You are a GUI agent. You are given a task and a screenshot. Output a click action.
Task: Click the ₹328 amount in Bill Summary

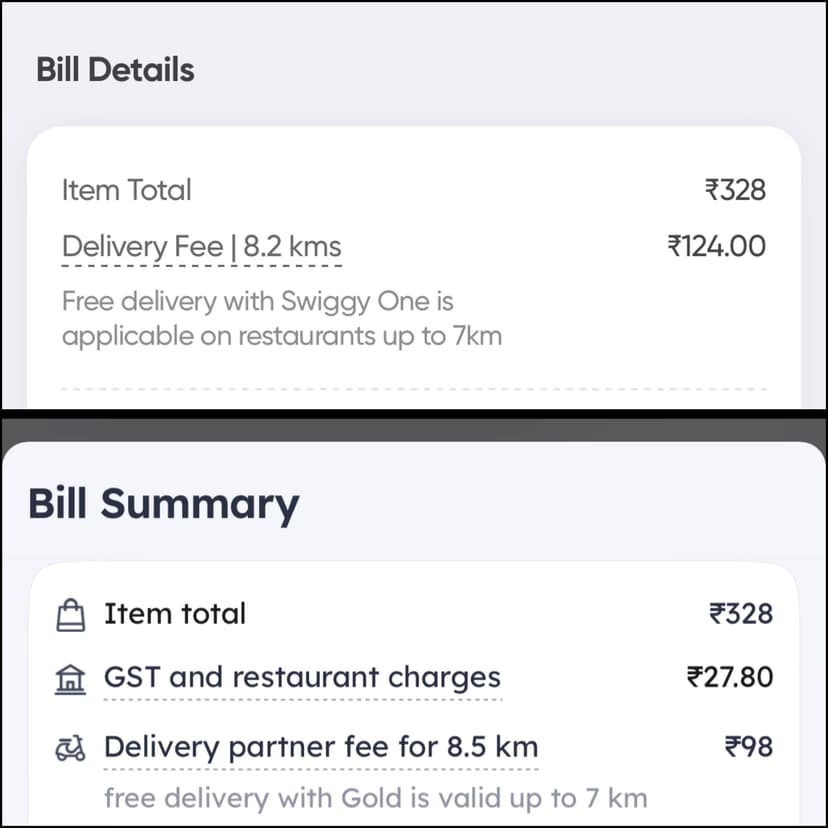(x=740, y=614)
